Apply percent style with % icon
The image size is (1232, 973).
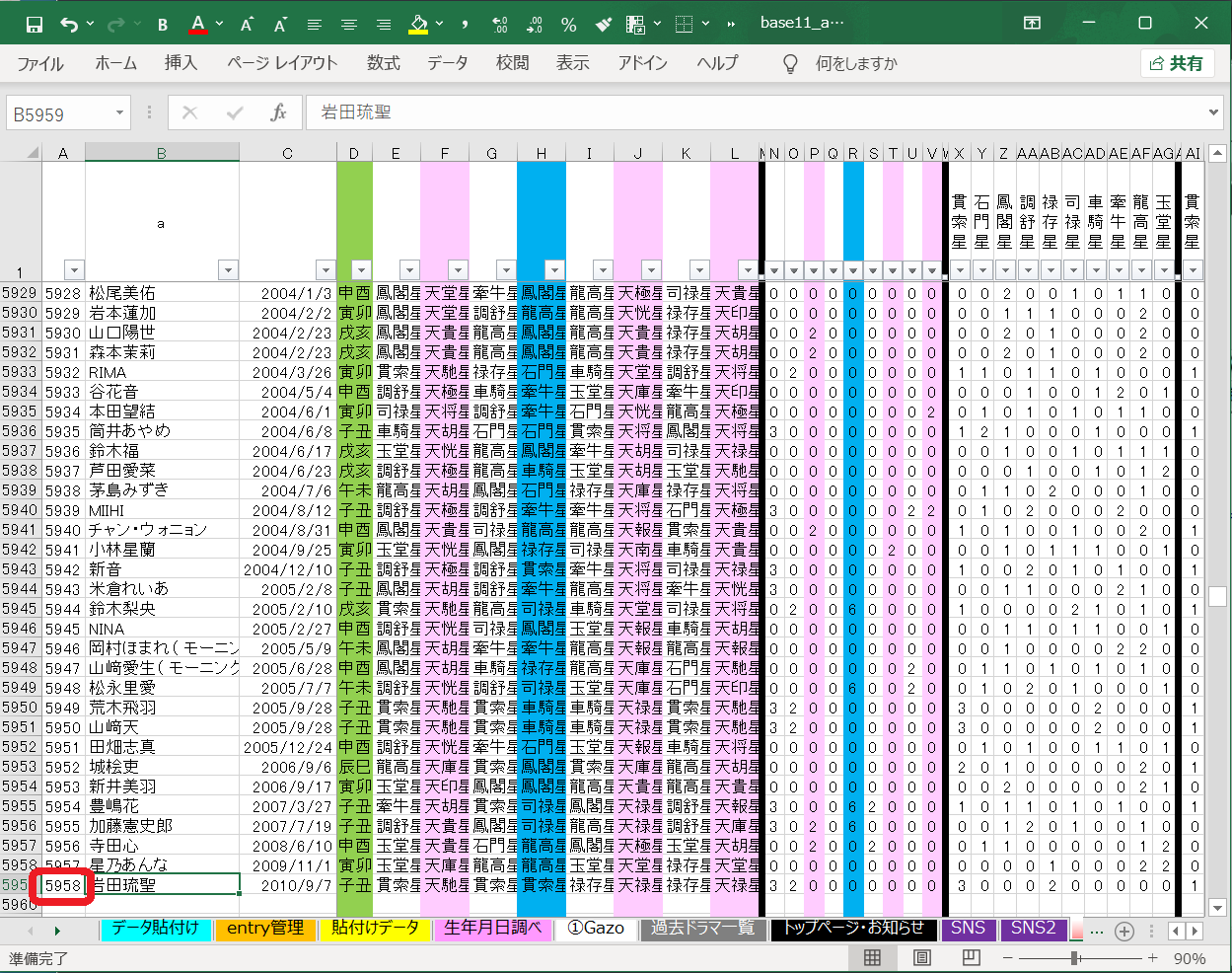click(x=568, y=24)
